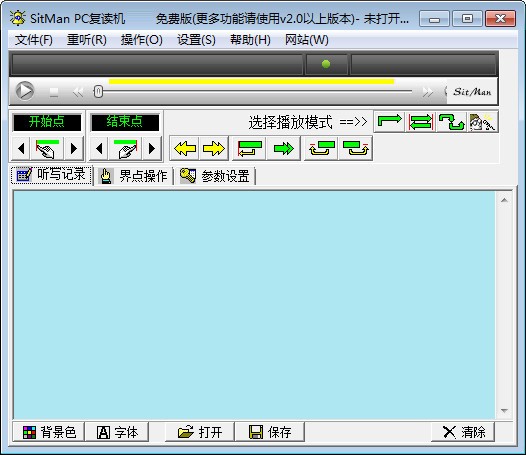Screen dimensions: 526x455
Task: Click the 背景色 color button
Action: click(49, 432)
